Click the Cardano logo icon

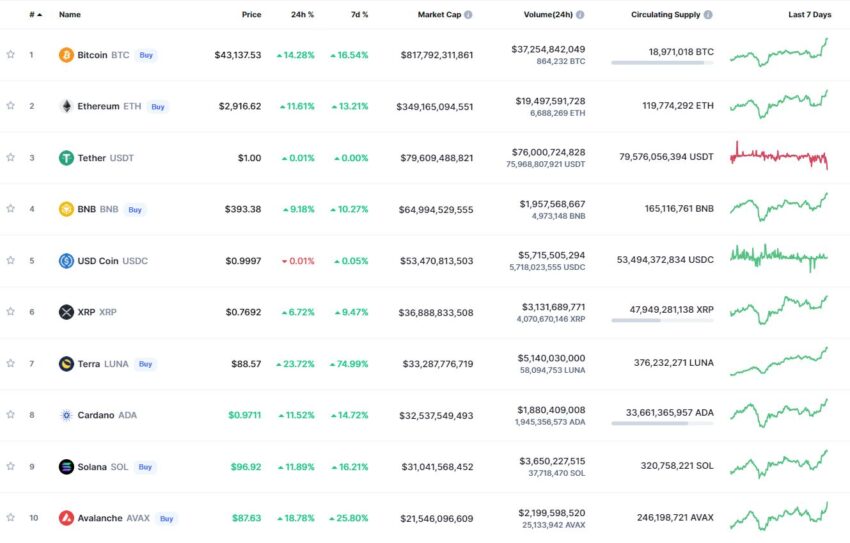(66, 415)
